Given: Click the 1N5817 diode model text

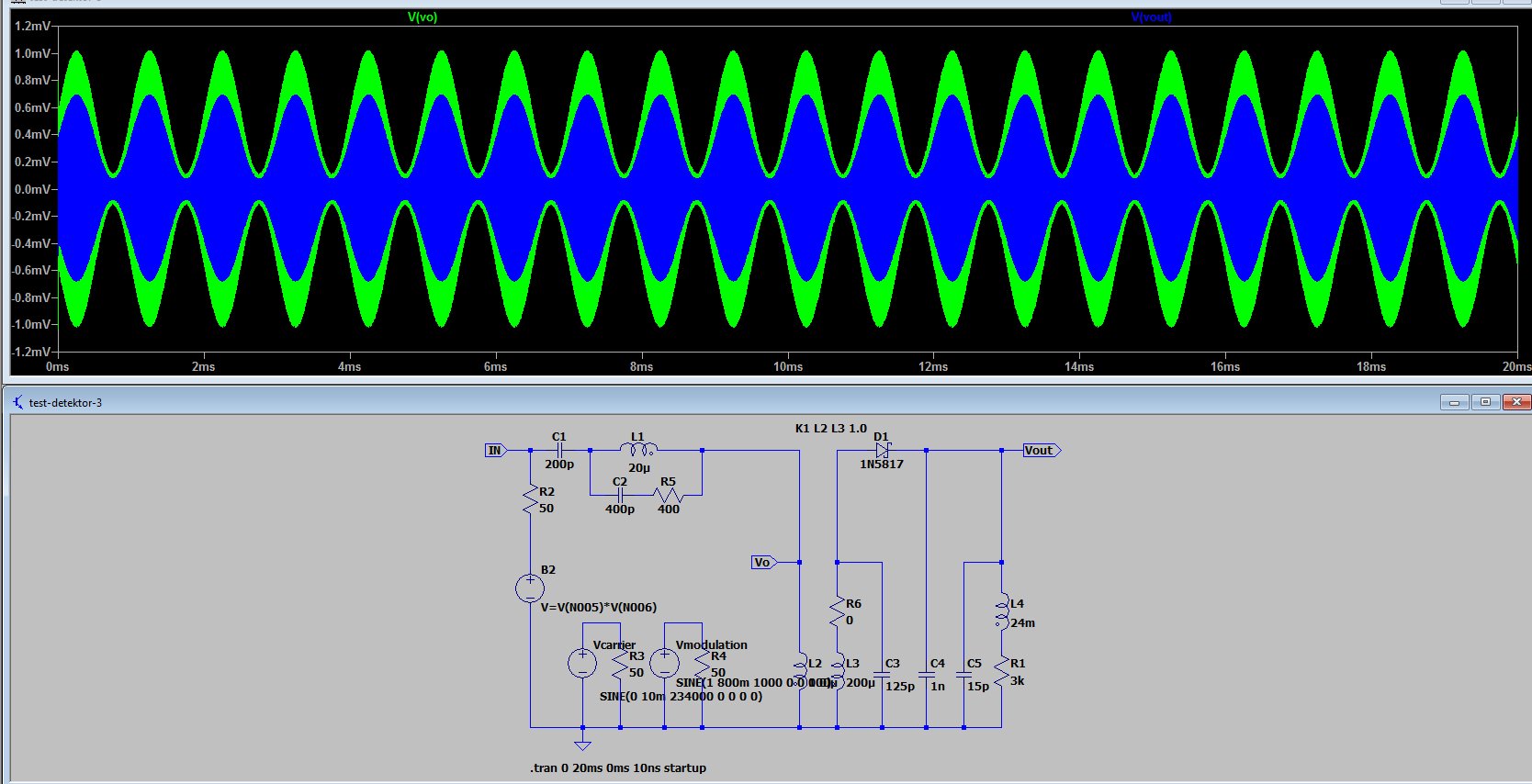Looking at the screenshot, I should click(882, 465).
